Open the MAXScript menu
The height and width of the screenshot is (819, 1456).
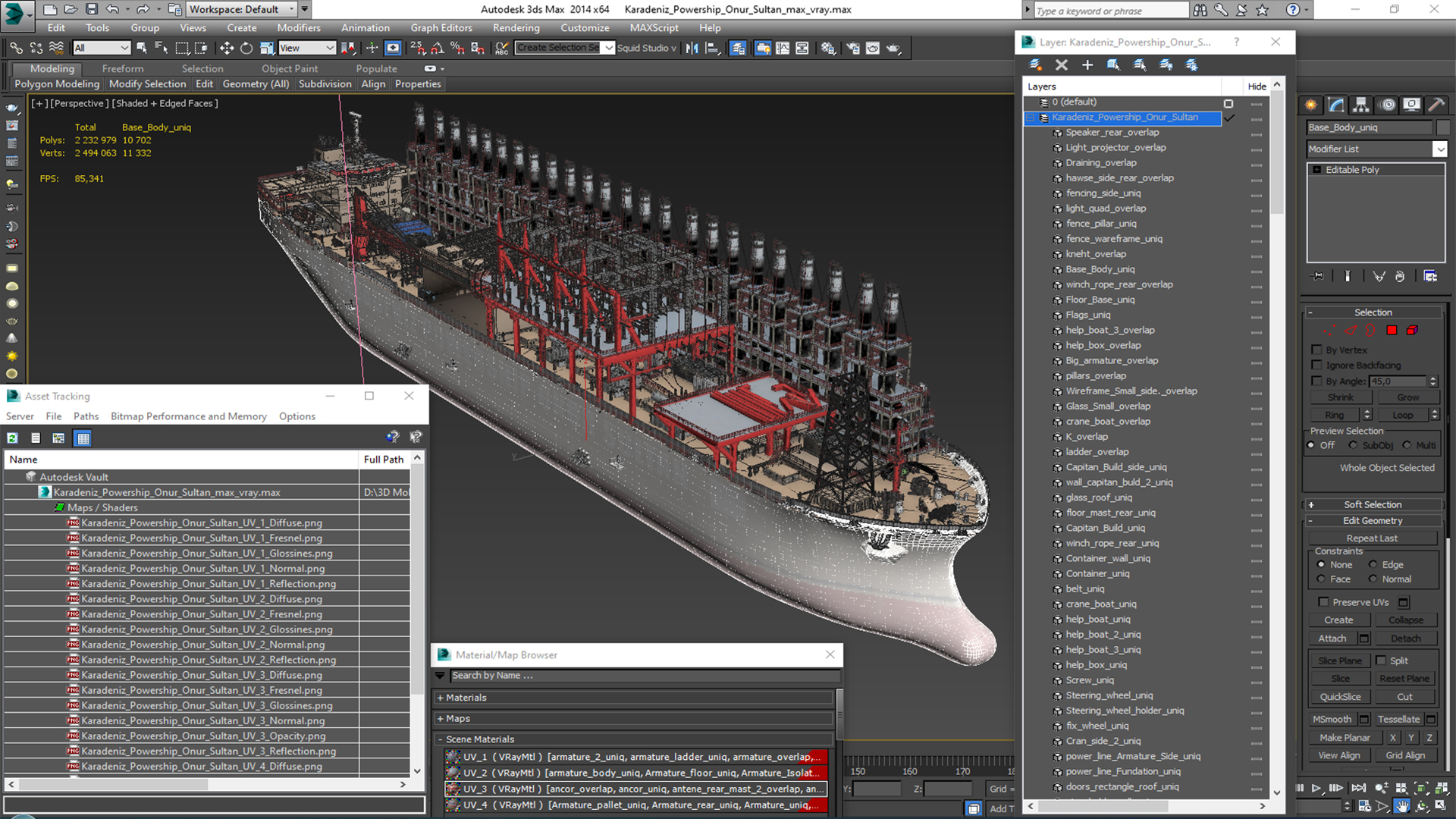click(x=654, y=28)
